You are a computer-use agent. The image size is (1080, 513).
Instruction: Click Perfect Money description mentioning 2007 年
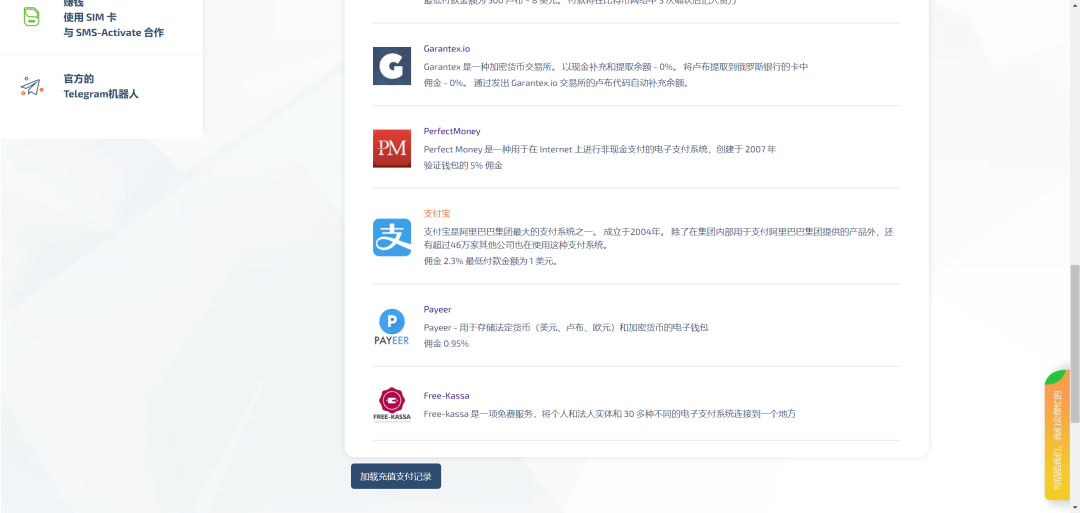(x=600, y=149)
